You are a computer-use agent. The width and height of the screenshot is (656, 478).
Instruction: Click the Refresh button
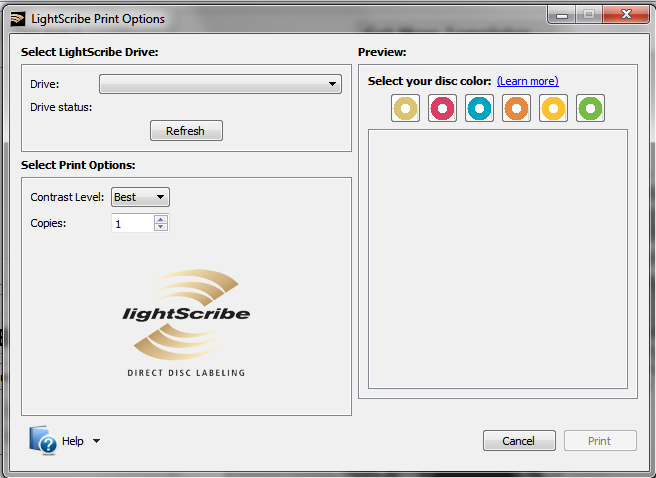coord(186,131)
